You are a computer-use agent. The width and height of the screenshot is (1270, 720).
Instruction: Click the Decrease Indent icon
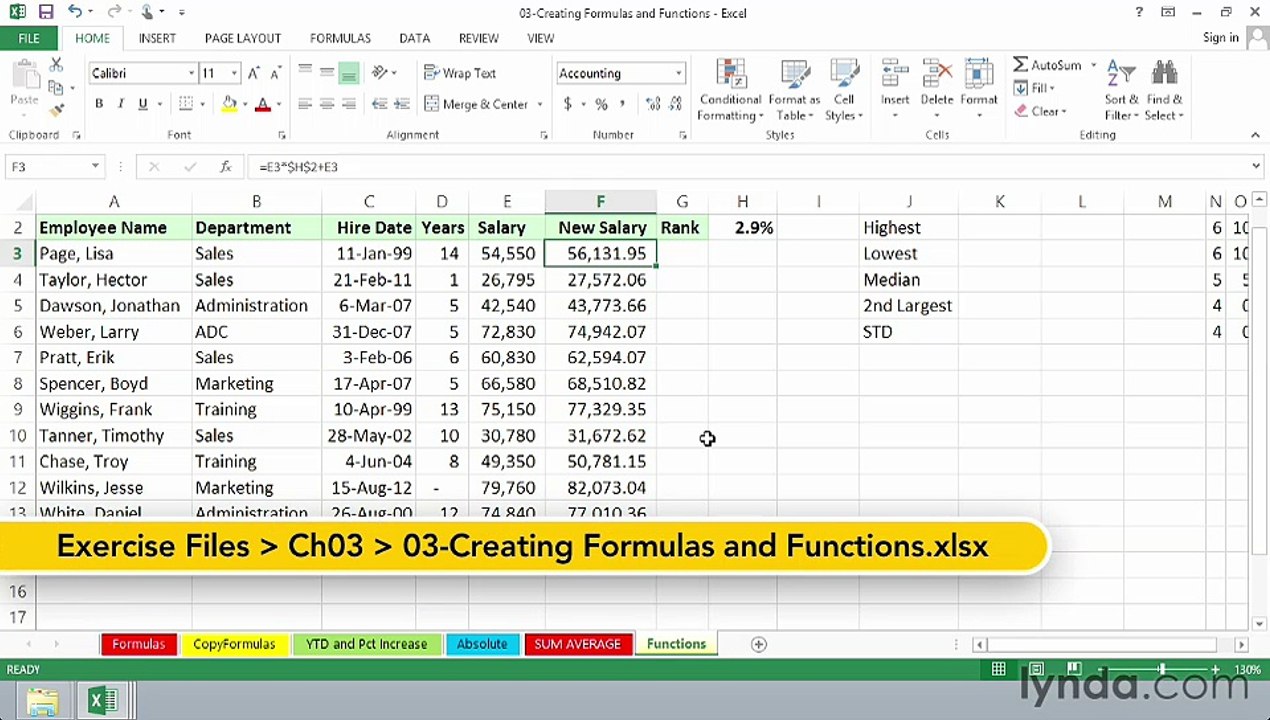[x=380, y=104]
